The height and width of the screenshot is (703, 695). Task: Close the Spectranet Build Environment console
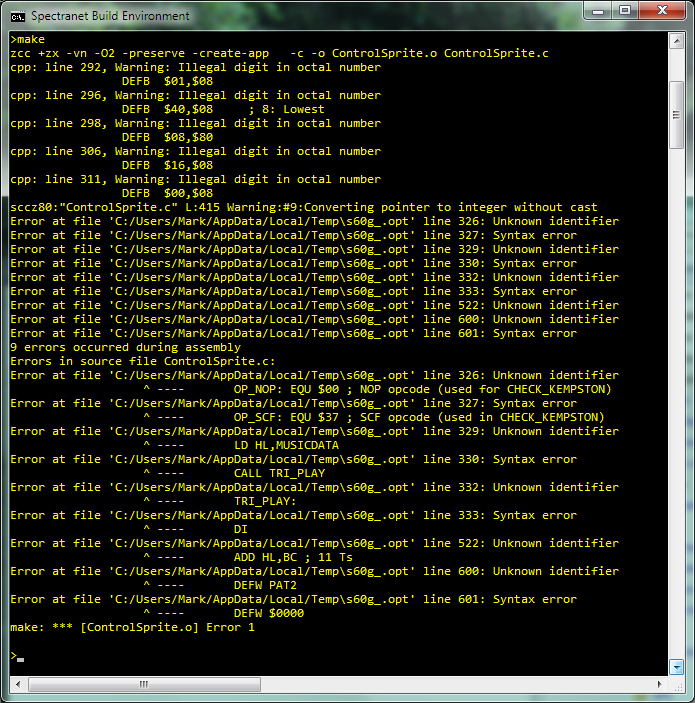pos(663,12)
